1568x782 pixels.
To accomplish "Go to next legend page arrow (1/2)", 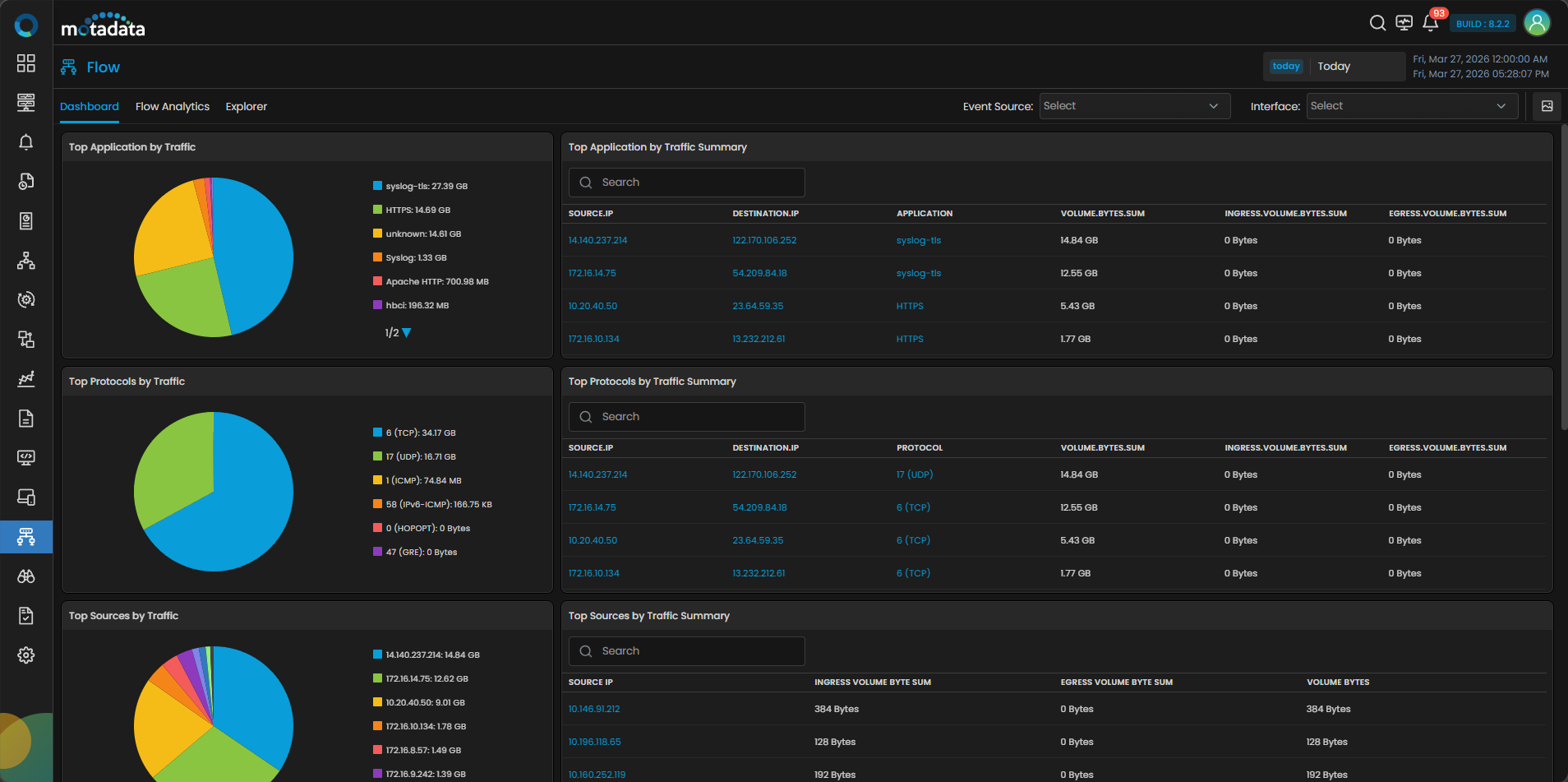I will point(407,333).
